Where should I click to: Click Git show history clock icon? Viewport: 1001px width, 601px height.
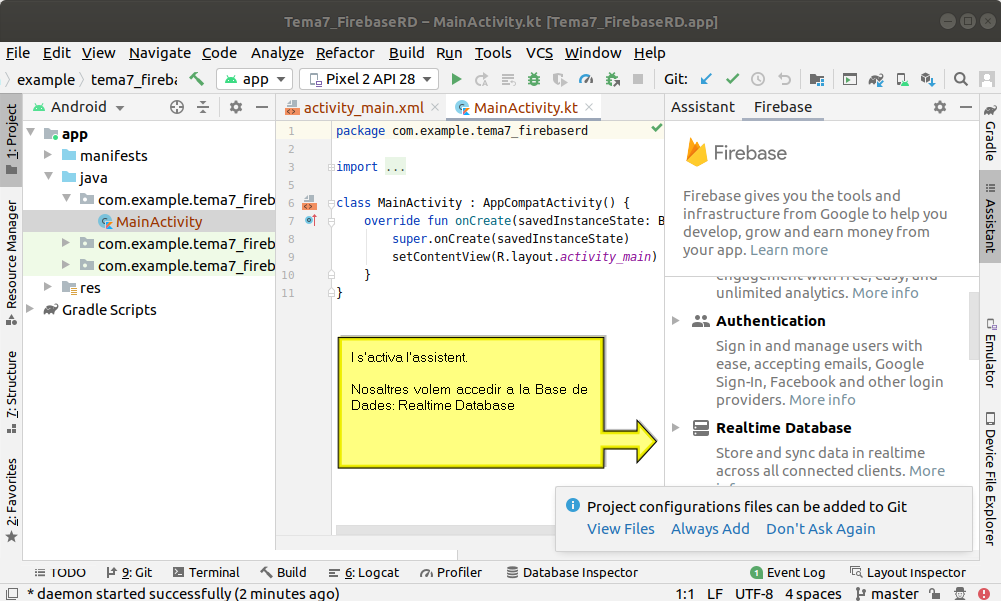(x=758, y=79)
